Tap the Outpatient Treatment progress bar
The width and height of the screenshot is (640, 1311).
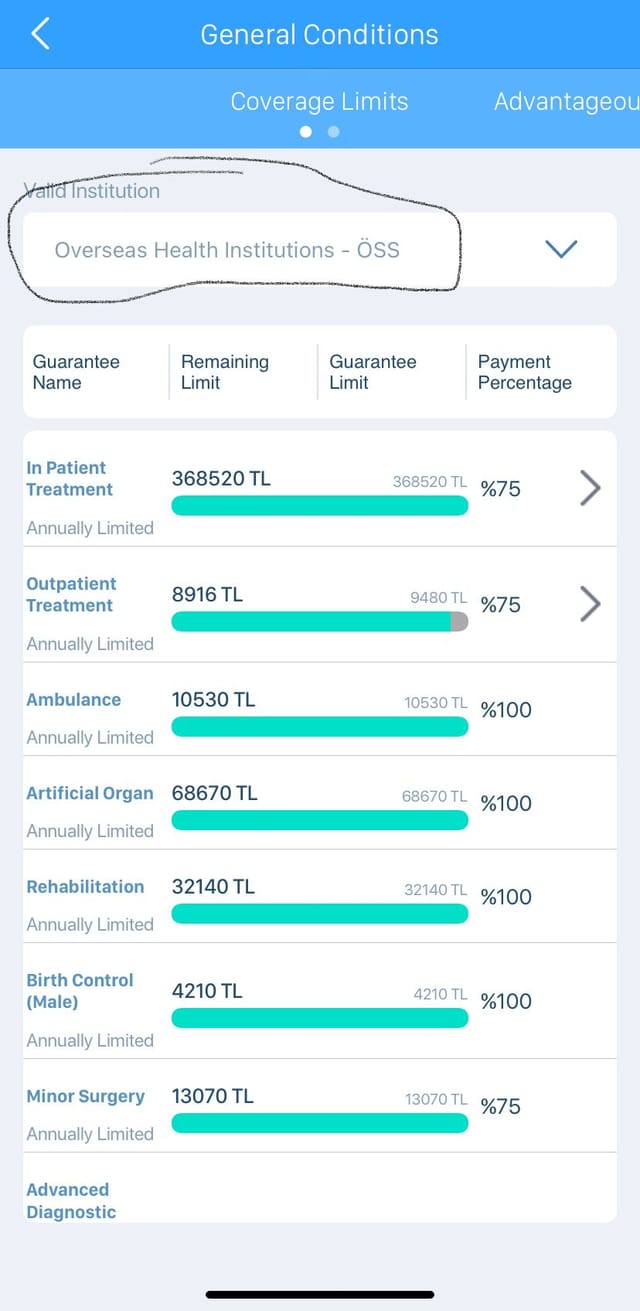pyautogui.click(x=320, y=622)
